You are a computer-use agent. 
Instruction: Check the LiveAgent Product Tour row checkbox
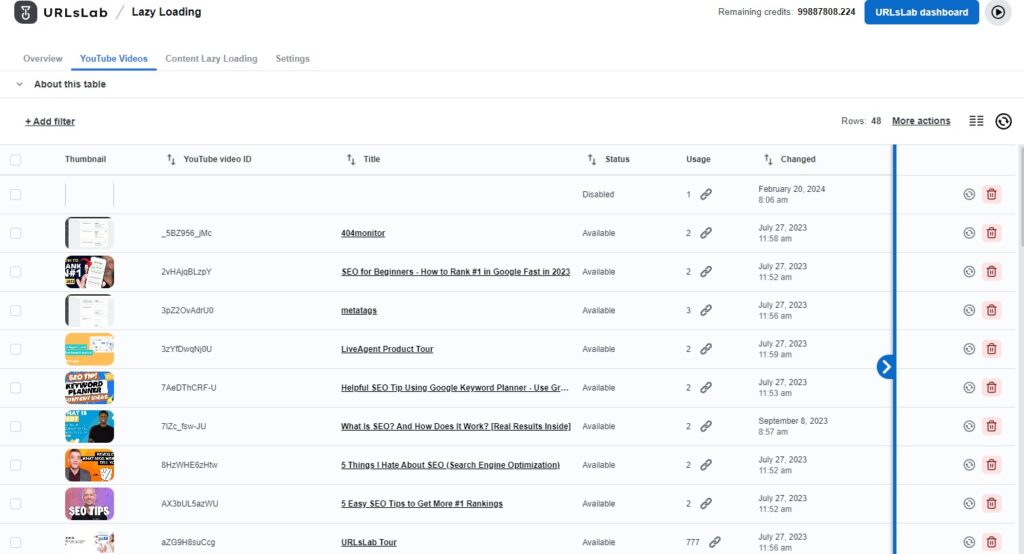[x=16, y=349]
